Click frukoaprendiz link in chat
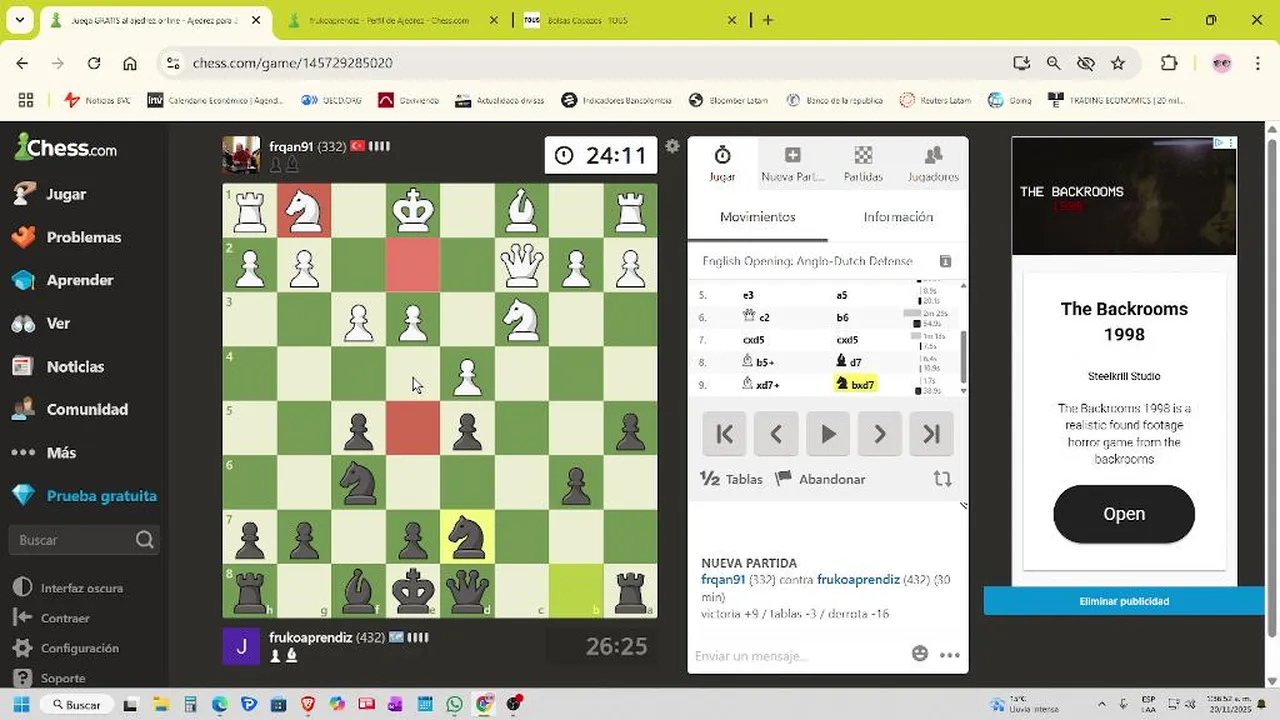The image size is (1280, 720). click(x=858, y=579)
